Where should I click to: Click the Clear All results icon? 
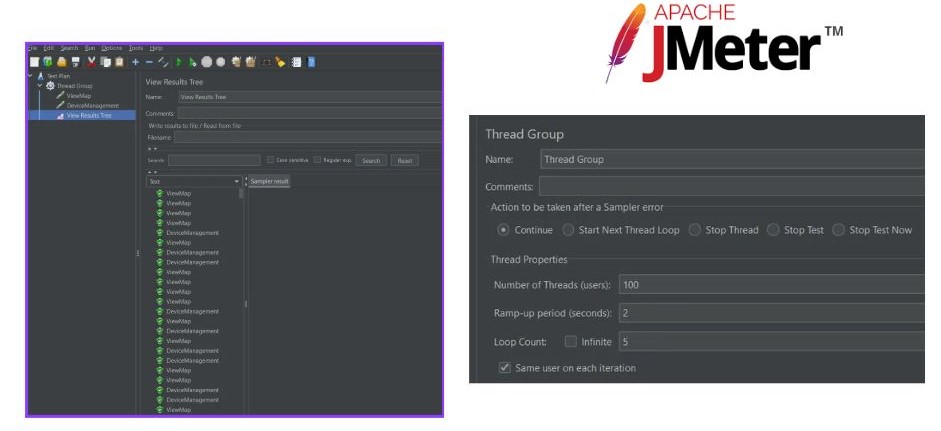coord(250,62)
